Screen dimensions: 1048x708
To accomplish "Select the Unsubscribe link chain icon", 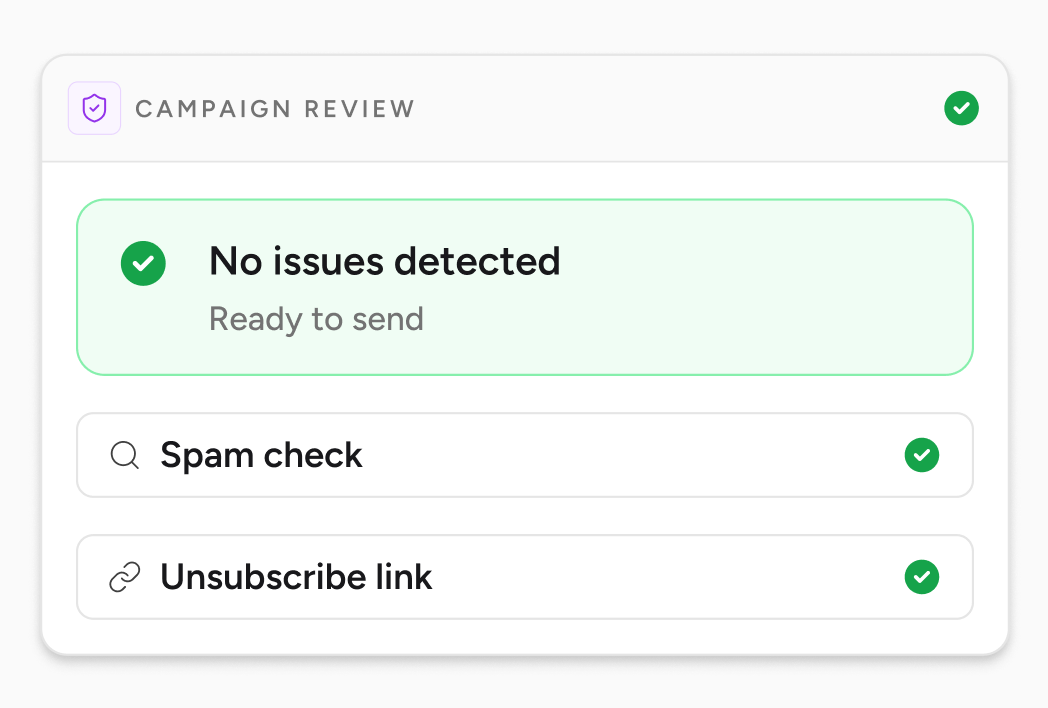I will pyautogui.click(x=124, y=577).
